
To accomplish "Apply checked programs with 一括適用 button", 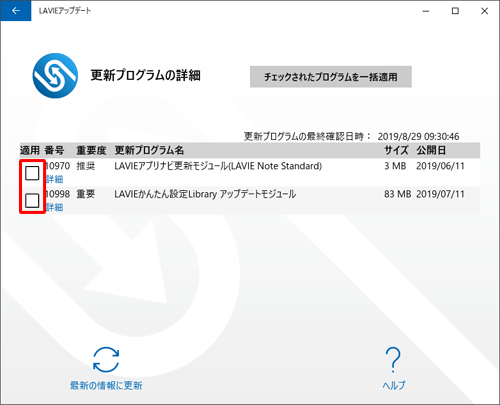I will click(331, 77).
